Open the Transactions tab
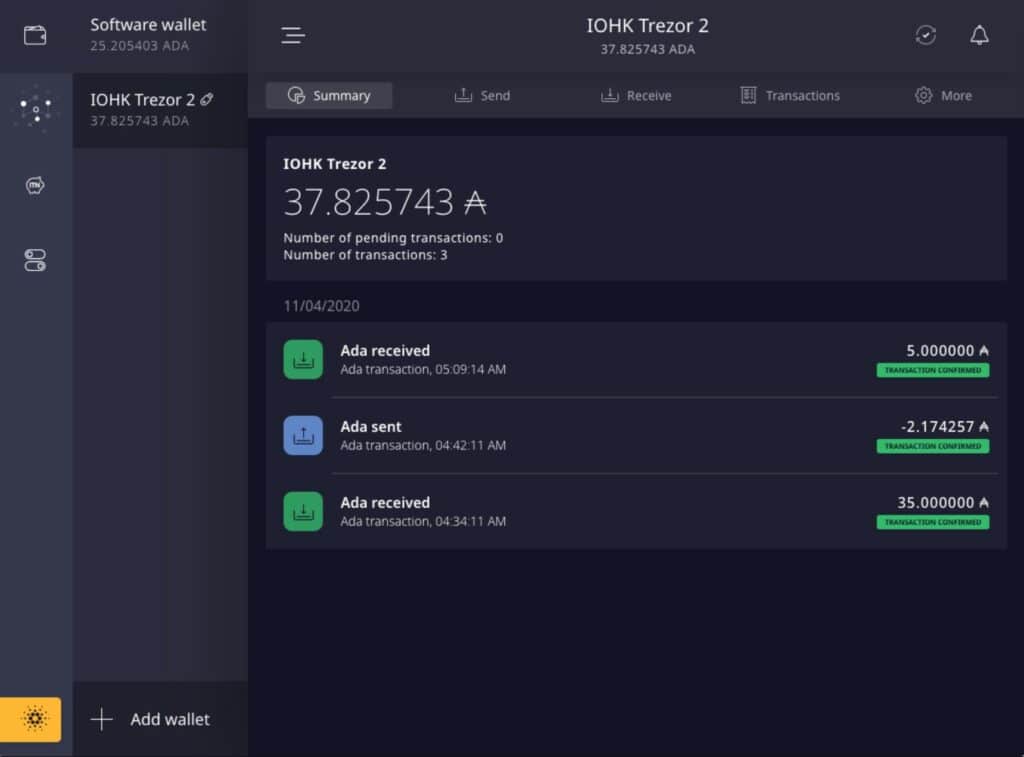This screenshot has height=757, width=1024. (x=790, y=95)
